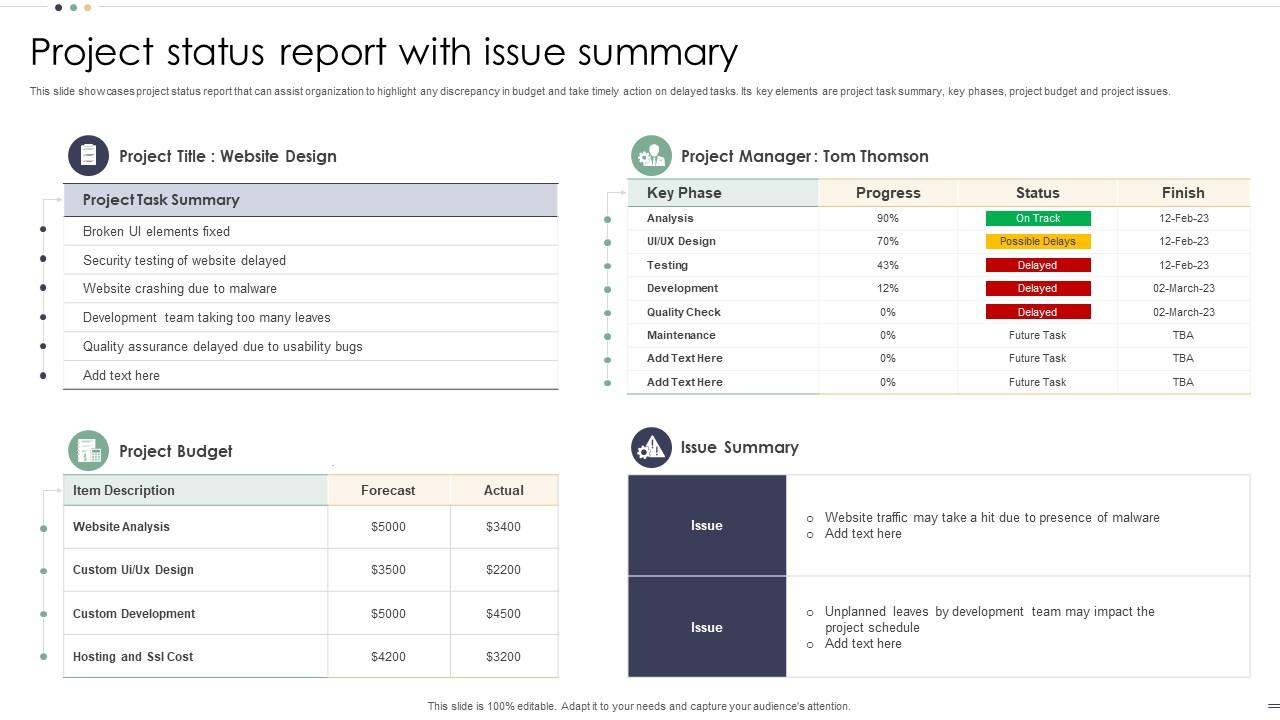Open the Issue Summary warning icon
This screenshot has width=1280, height=720.
pos(651,447)
